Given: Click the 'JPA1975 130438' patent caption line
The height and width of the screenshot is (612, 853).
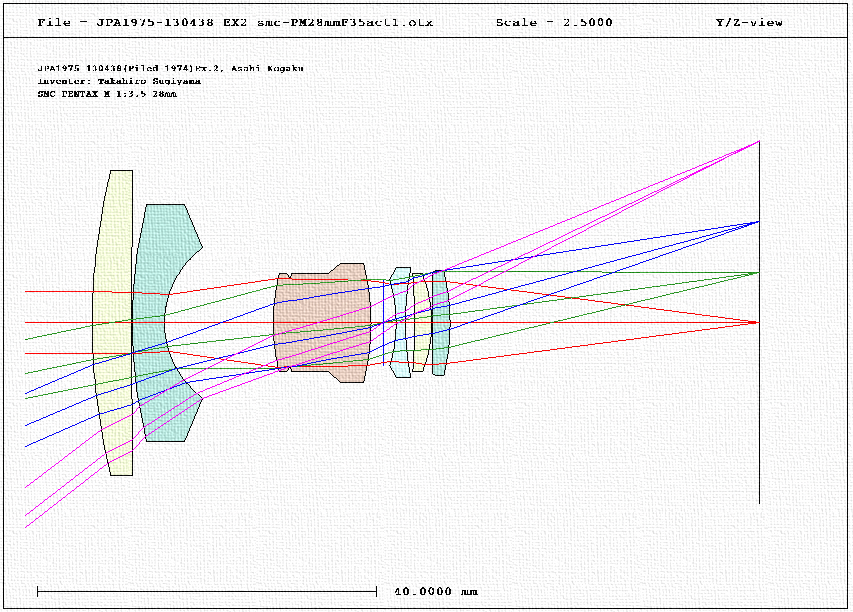Looking at the screenshot, I should pos(170,69).
